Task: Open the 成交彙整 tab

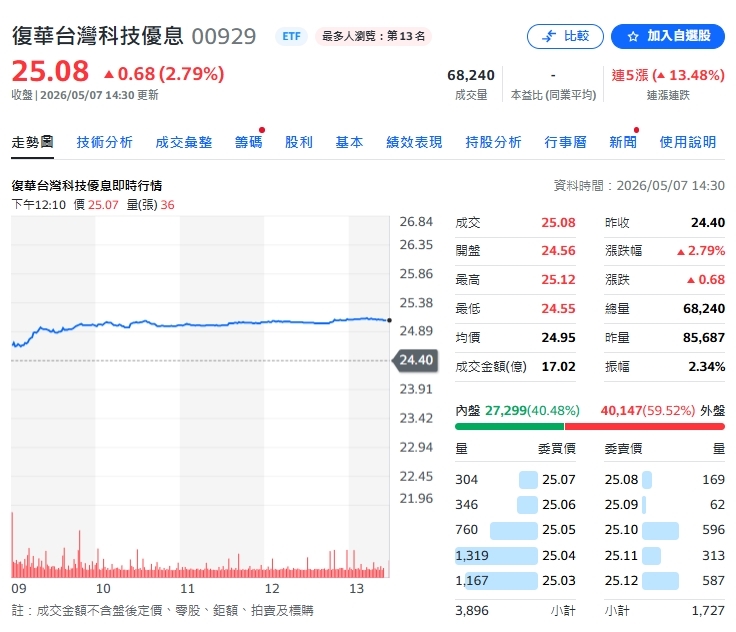Action: pyautogui.click(x=184, y=142)
